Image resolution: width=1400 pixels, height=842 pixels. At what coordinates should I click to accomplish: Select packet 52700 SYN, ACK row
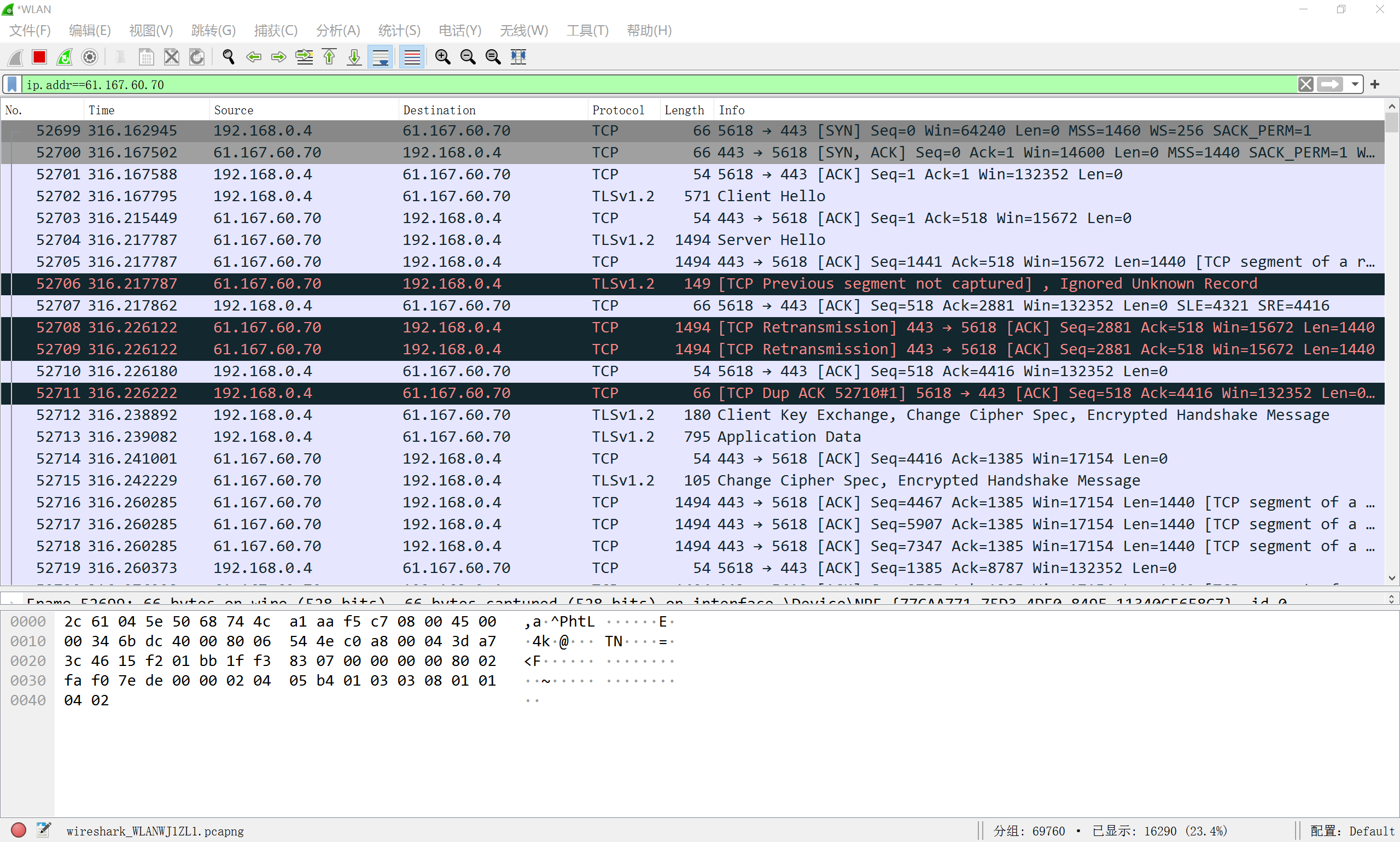693,153
